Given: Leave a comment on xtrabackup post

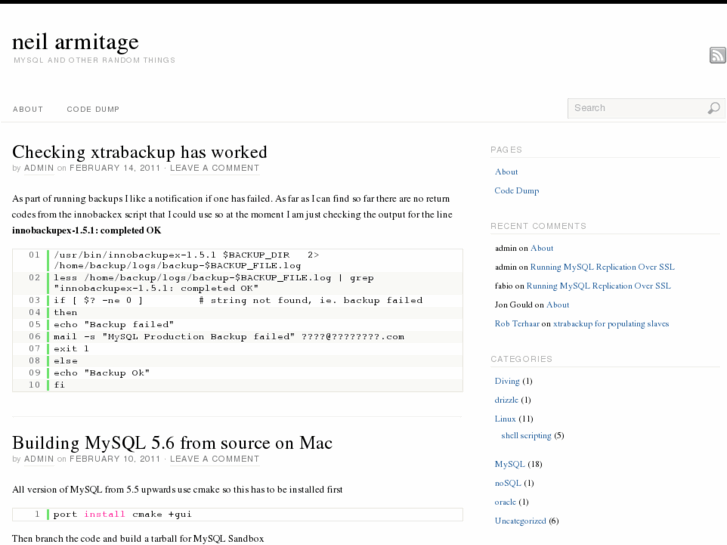Looking at the screenshot, I should click(x=215, y=168).
